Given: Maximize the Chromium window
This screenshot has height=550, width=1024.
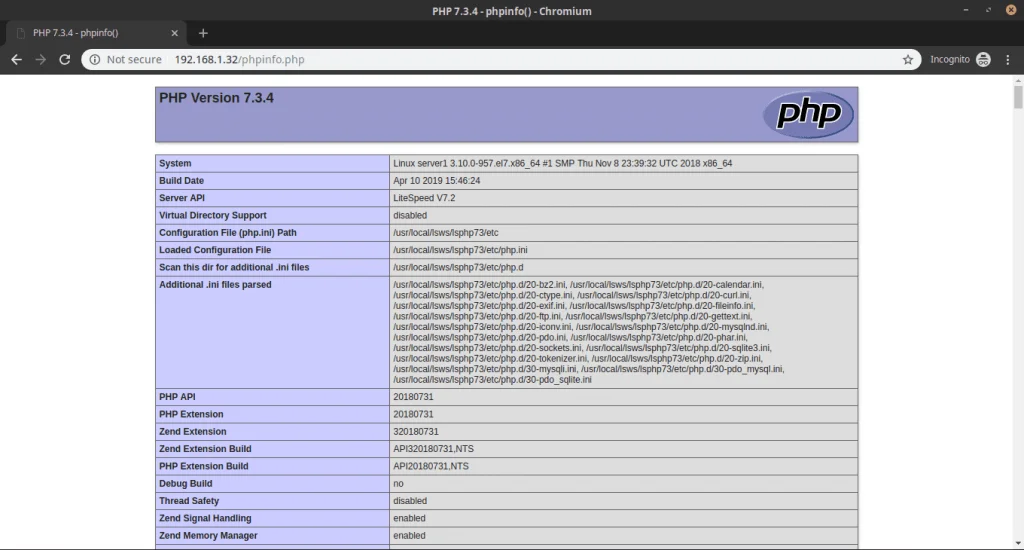Looking at the screenshot, I should [x=987, y=11].
